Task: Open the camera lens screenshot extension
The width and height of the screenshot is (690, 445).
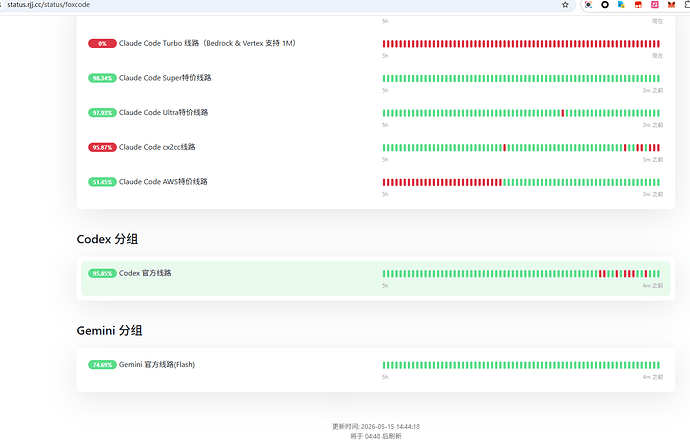Action: (588, 5)
